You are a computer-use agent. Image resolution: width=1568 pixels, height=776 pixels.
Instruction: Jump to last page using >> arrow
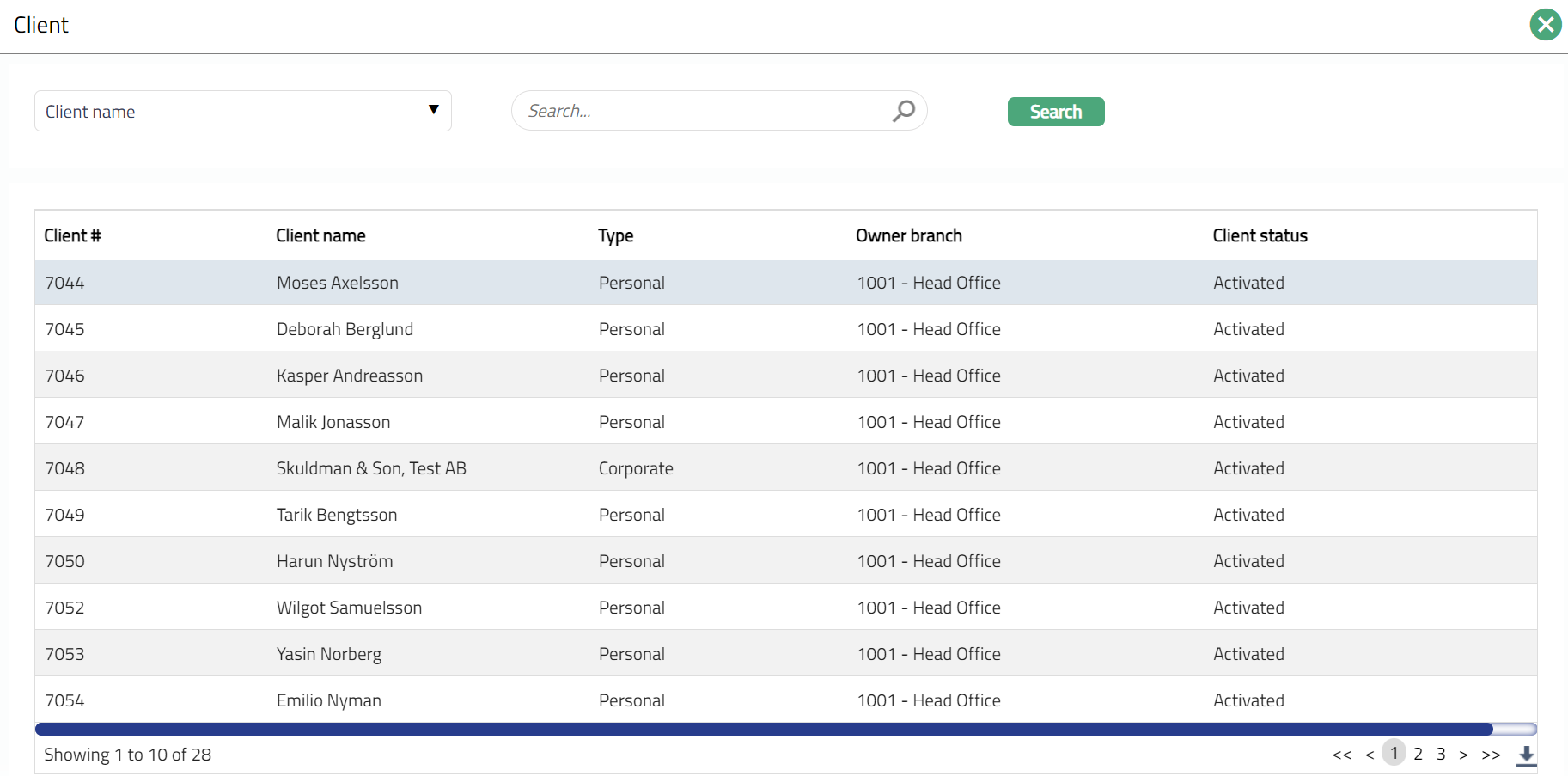click(x=1491, y=755)
